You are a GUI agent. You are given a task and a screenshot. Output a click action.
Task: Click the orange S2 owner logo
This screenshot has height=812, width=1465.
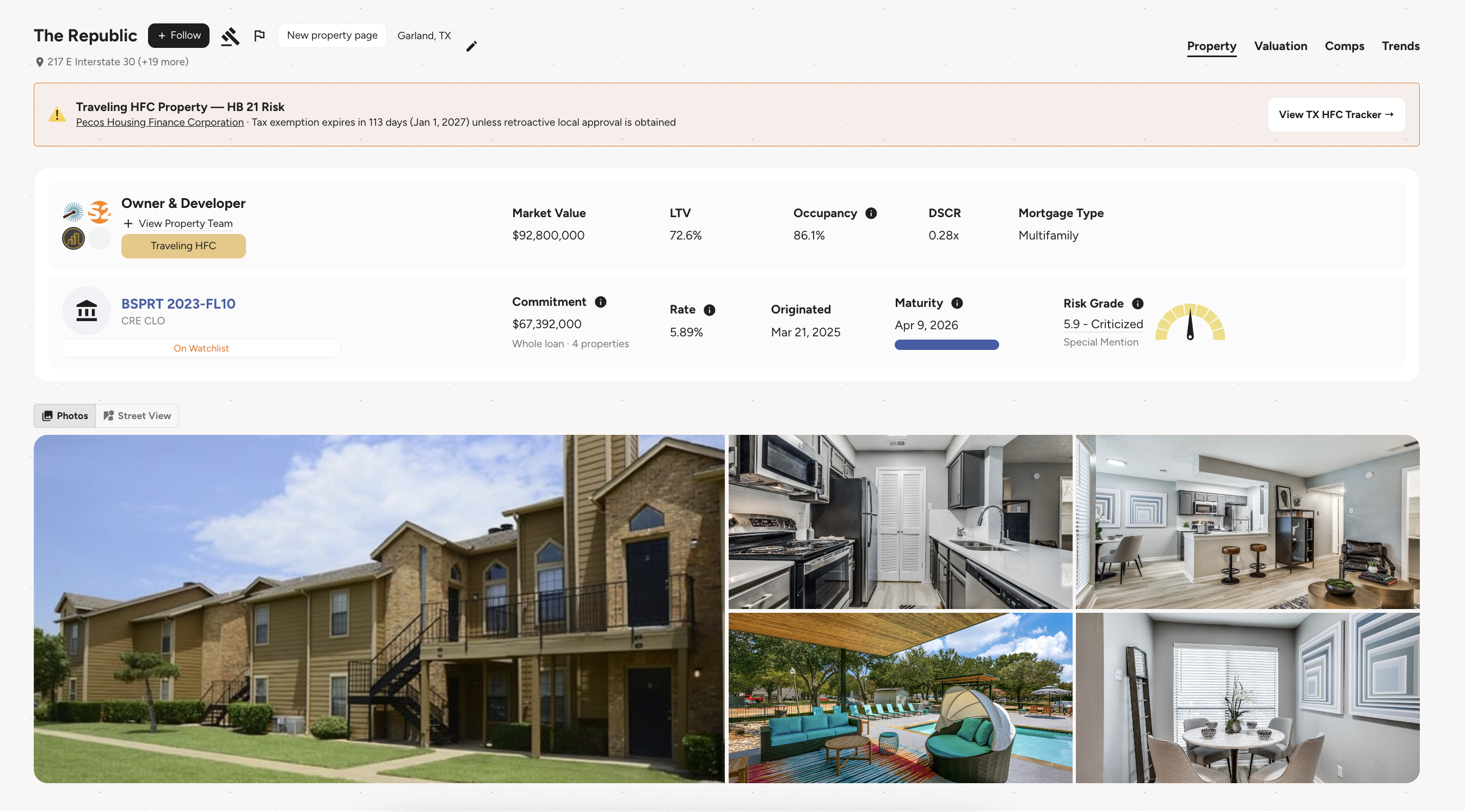(x=100, y=212)
